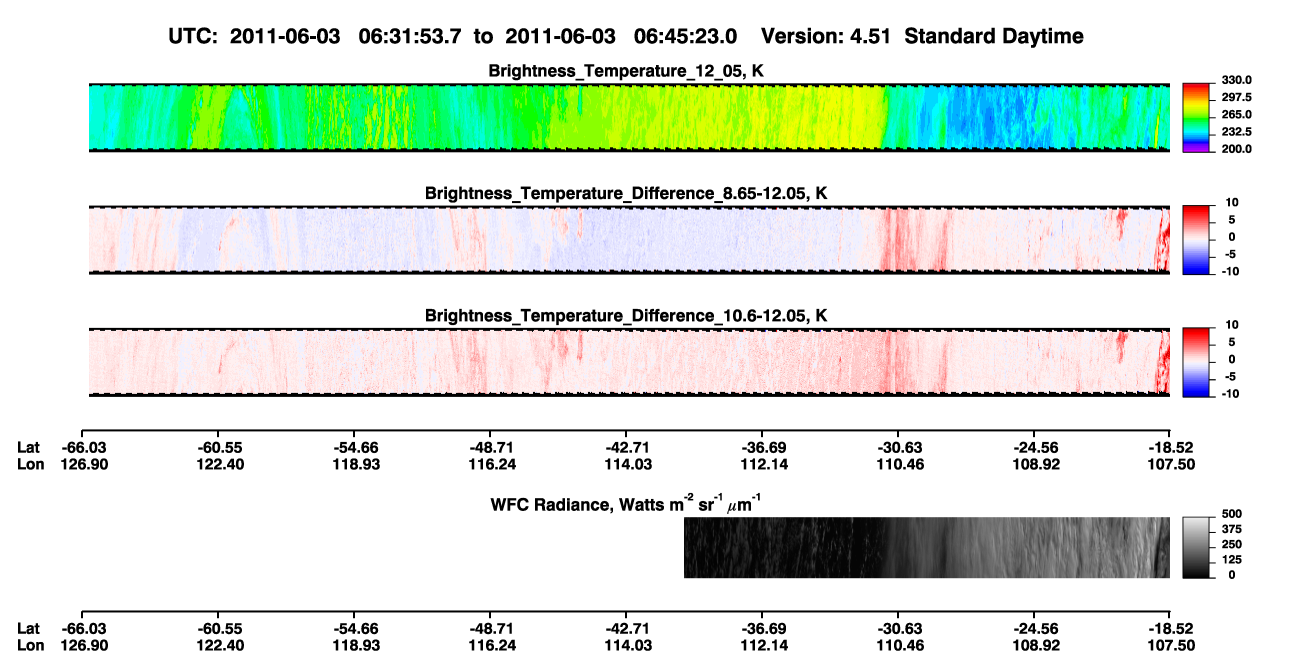Click longitude 108.92 on the axis below WFC Radiance
Image resolution: width=1300 pixels, height=667 pixels.
(1035, 645)
